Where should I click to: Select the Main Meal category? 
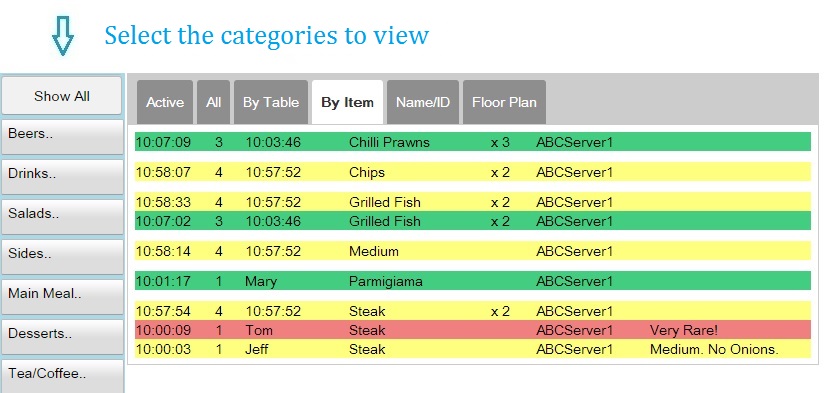62,296
